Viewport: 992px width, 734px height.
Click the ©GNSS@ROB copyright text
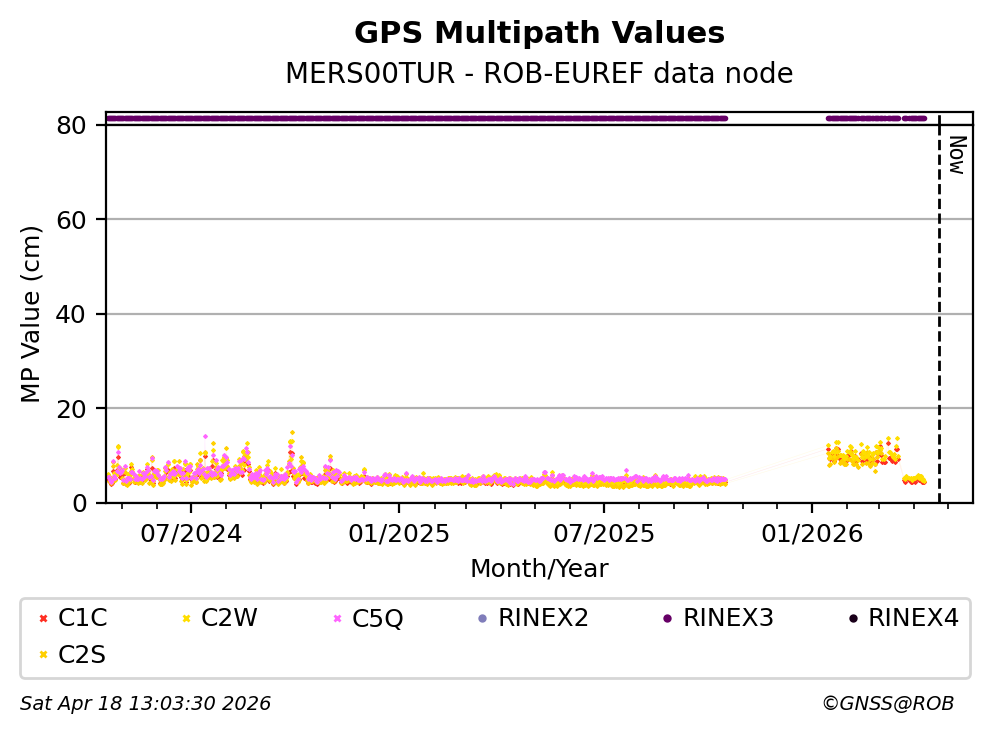[887, 704]
